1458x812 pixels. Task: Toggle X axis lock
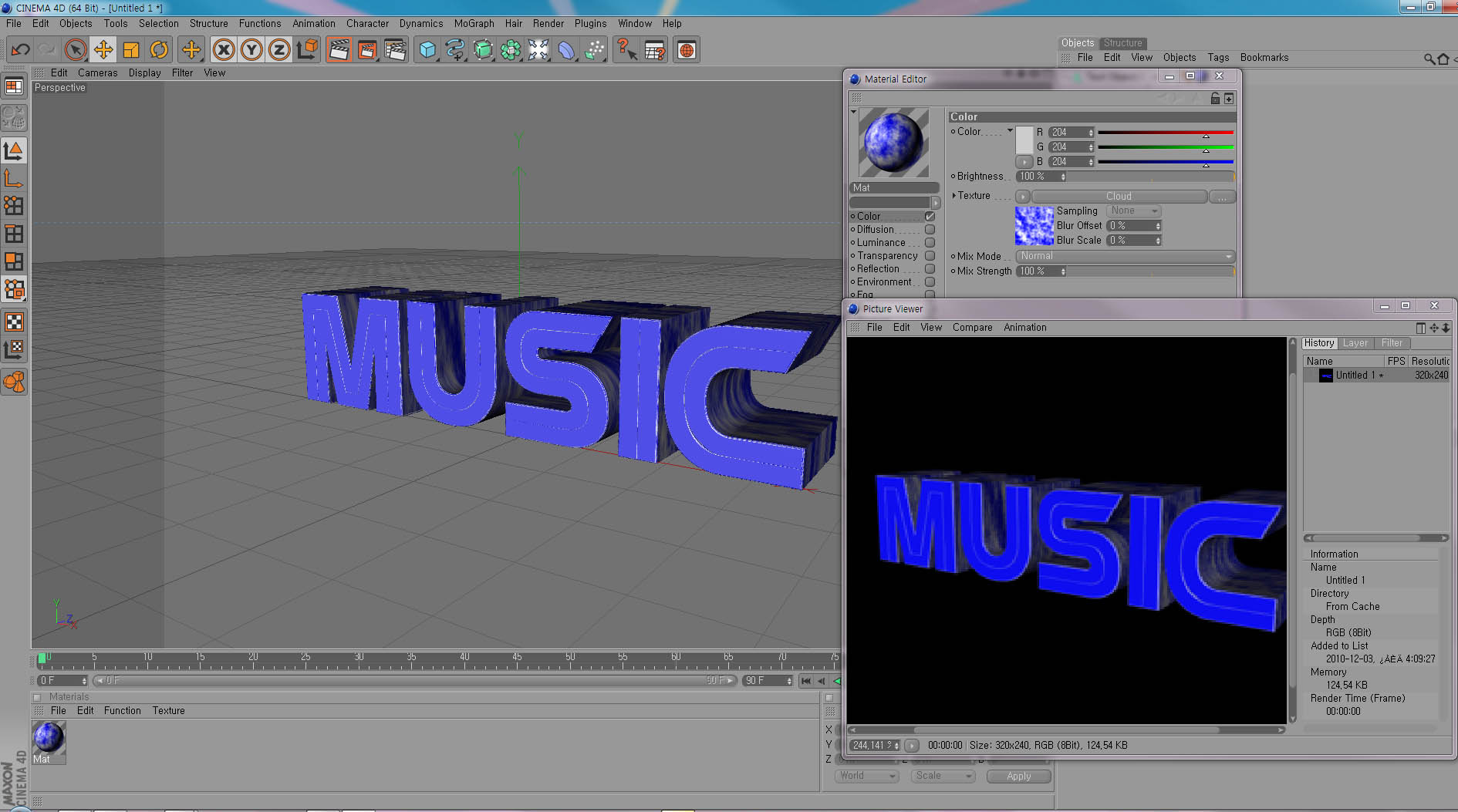(x=224, y=50)
